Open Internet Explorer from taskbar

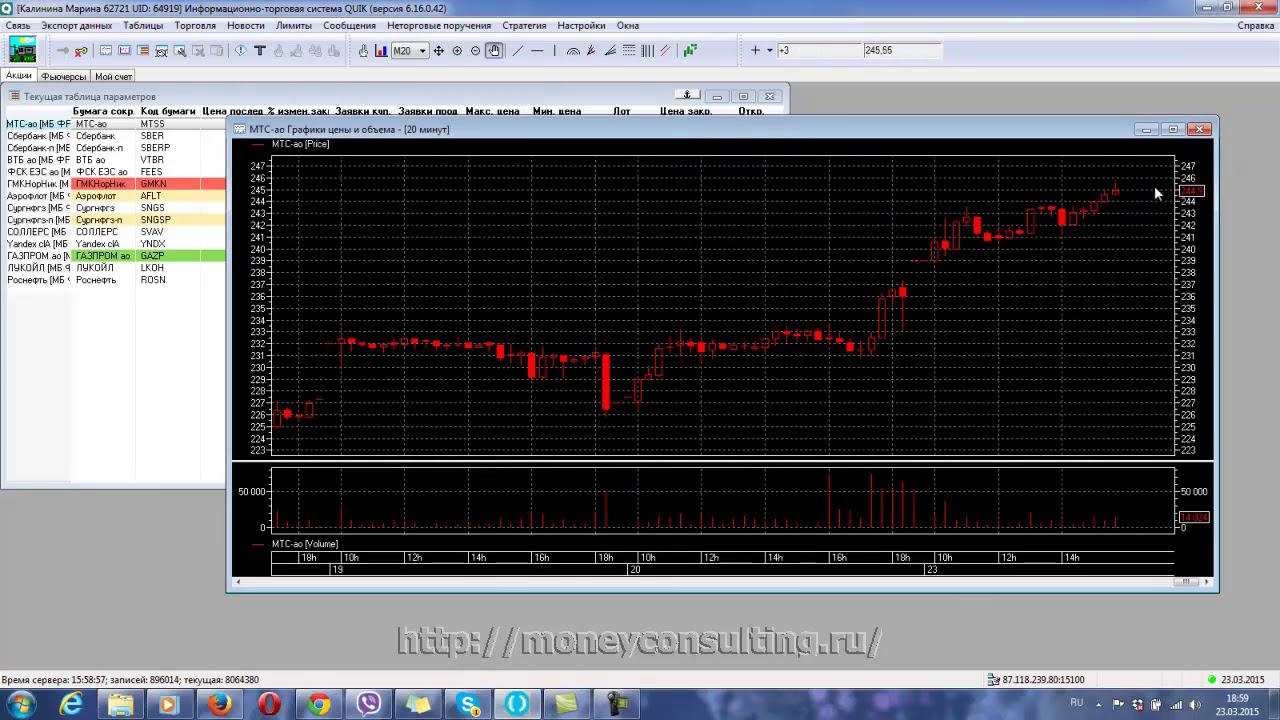[x=71, y=705]
